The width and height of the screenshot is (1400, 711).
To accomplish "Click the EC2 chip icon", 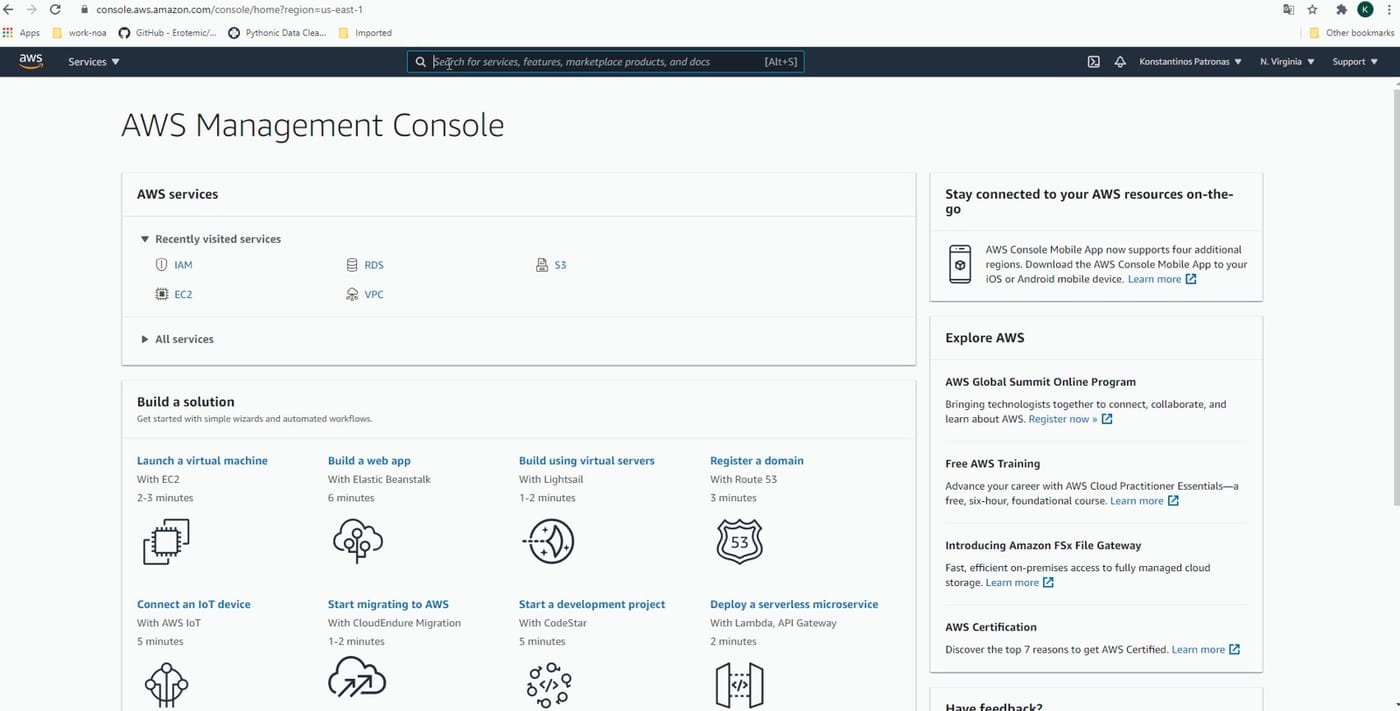I will click(x=161, y=294).
